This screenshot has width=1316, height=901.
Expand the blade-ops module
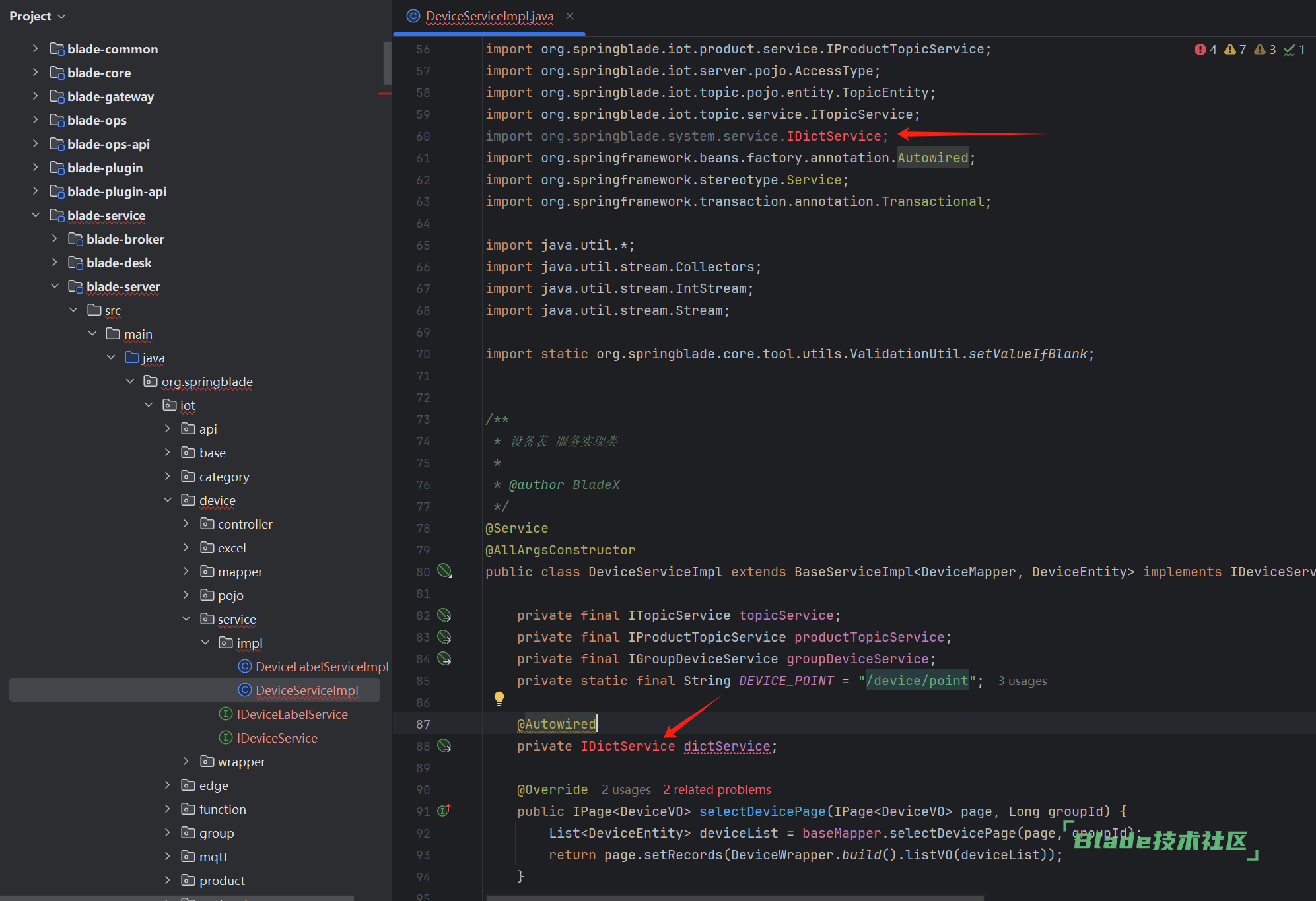click(36, 120)
